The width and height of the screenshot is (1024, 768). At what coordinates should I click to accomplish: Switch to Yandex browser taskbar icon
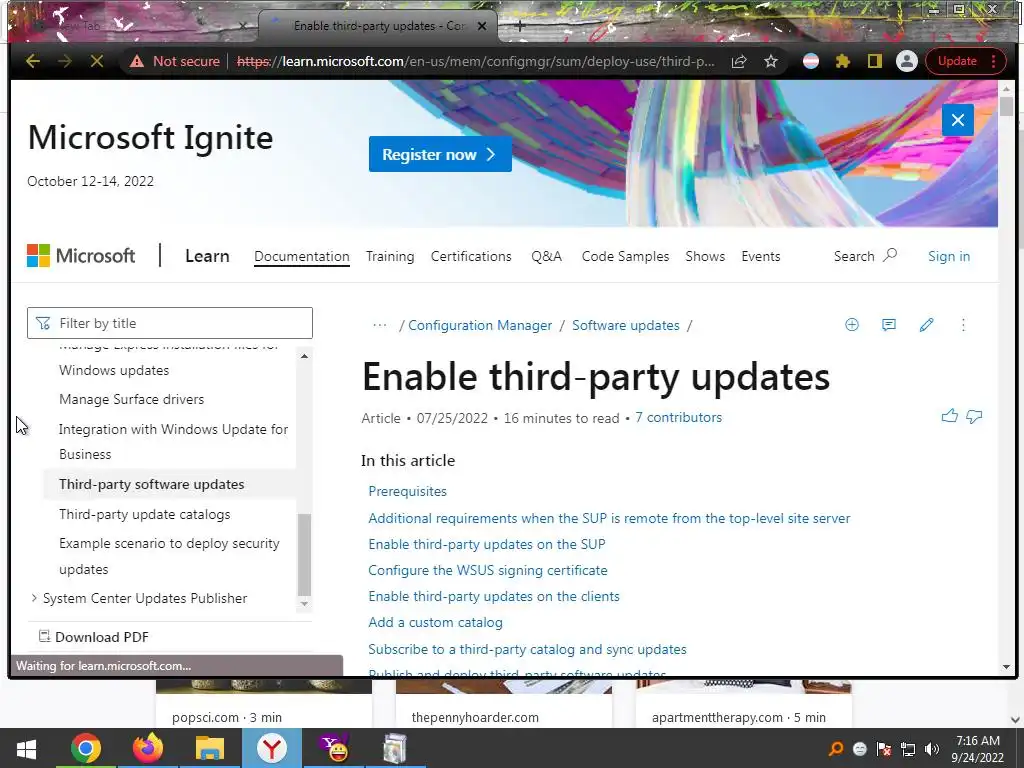point(272,748)
